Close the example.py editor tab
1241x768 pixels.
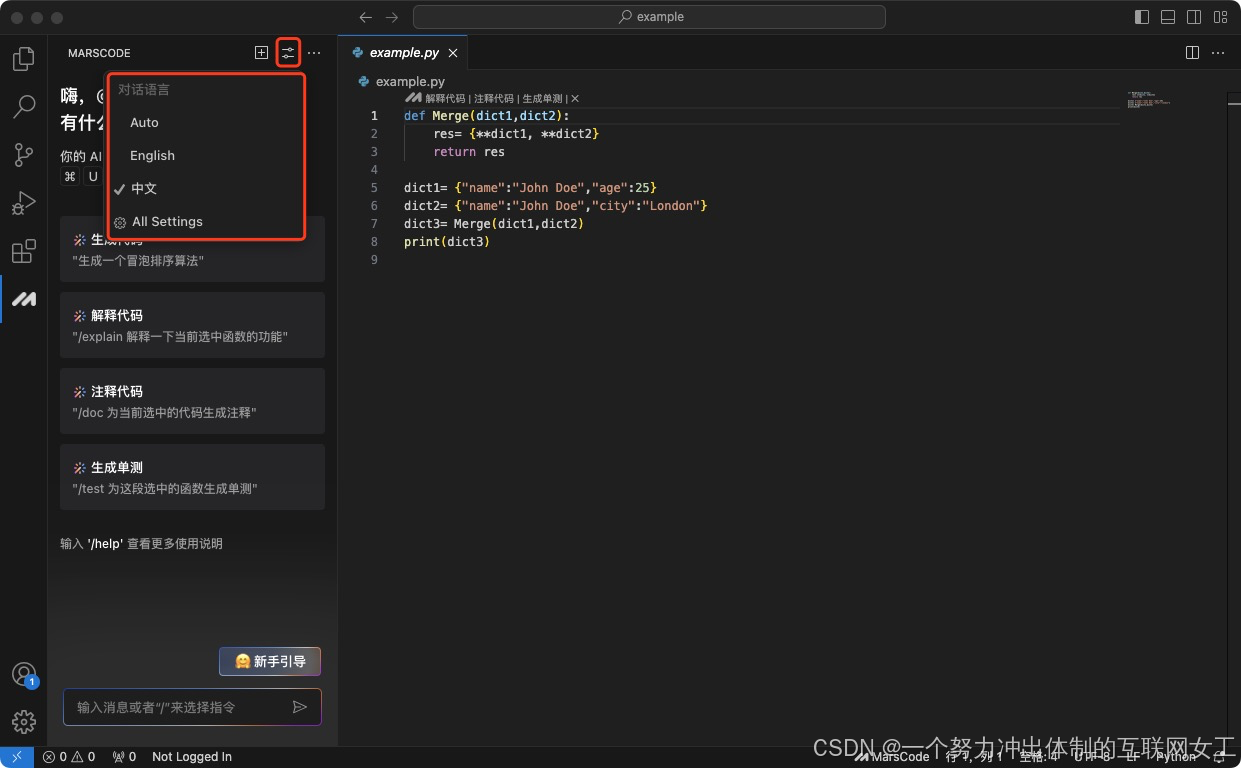pos(453,53)
